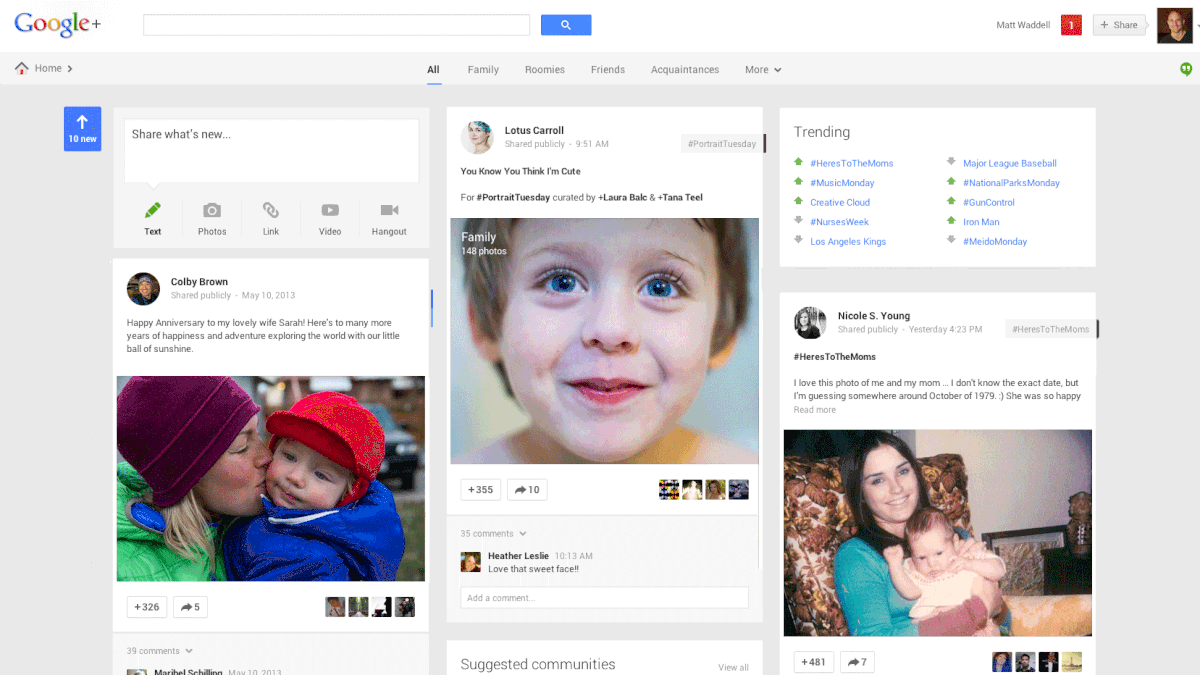Viewport: 1200px width, 675px height.
Task: Open Colby Brown's mother and child photo
Action: (x=271, y=478)
